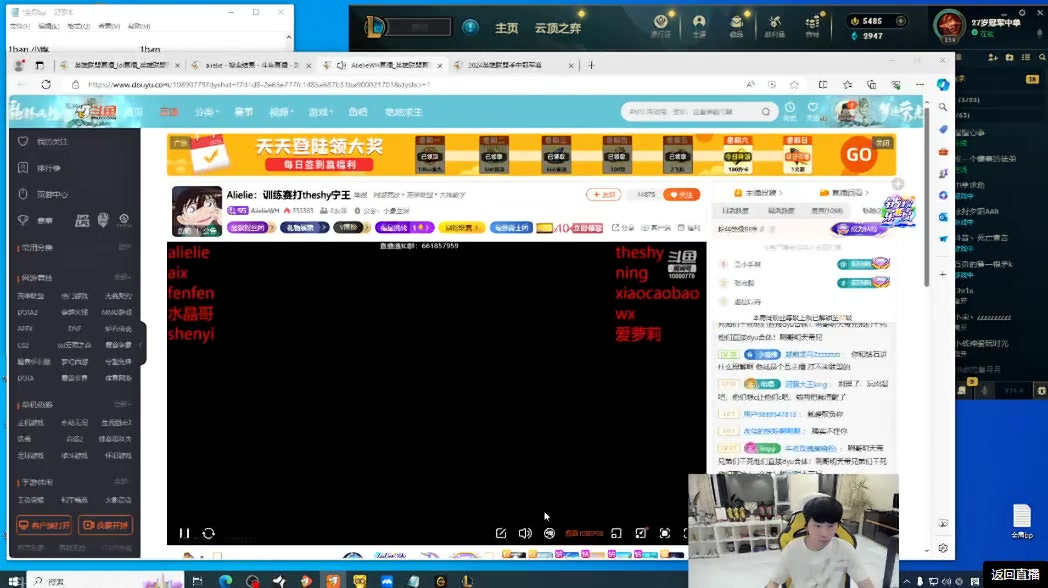Viewport: 1048px width, 588px height.
Task: Click the left orange button at sidebar bottom
Action: point(44,525)
